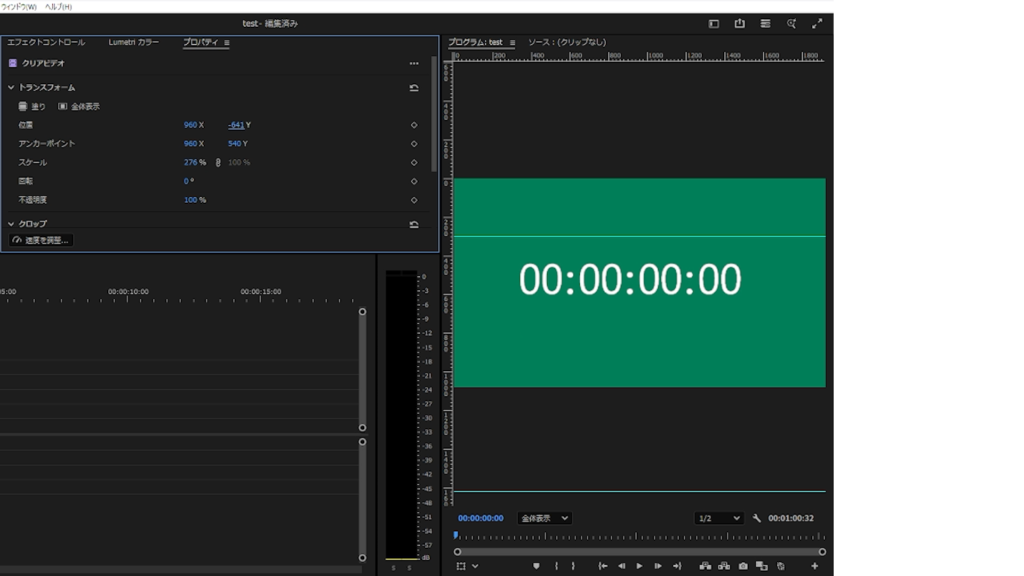The width and height of the screenshot is (1024, 576).
Task: Export frame with camera icon
Action: [x=743, y=566]
